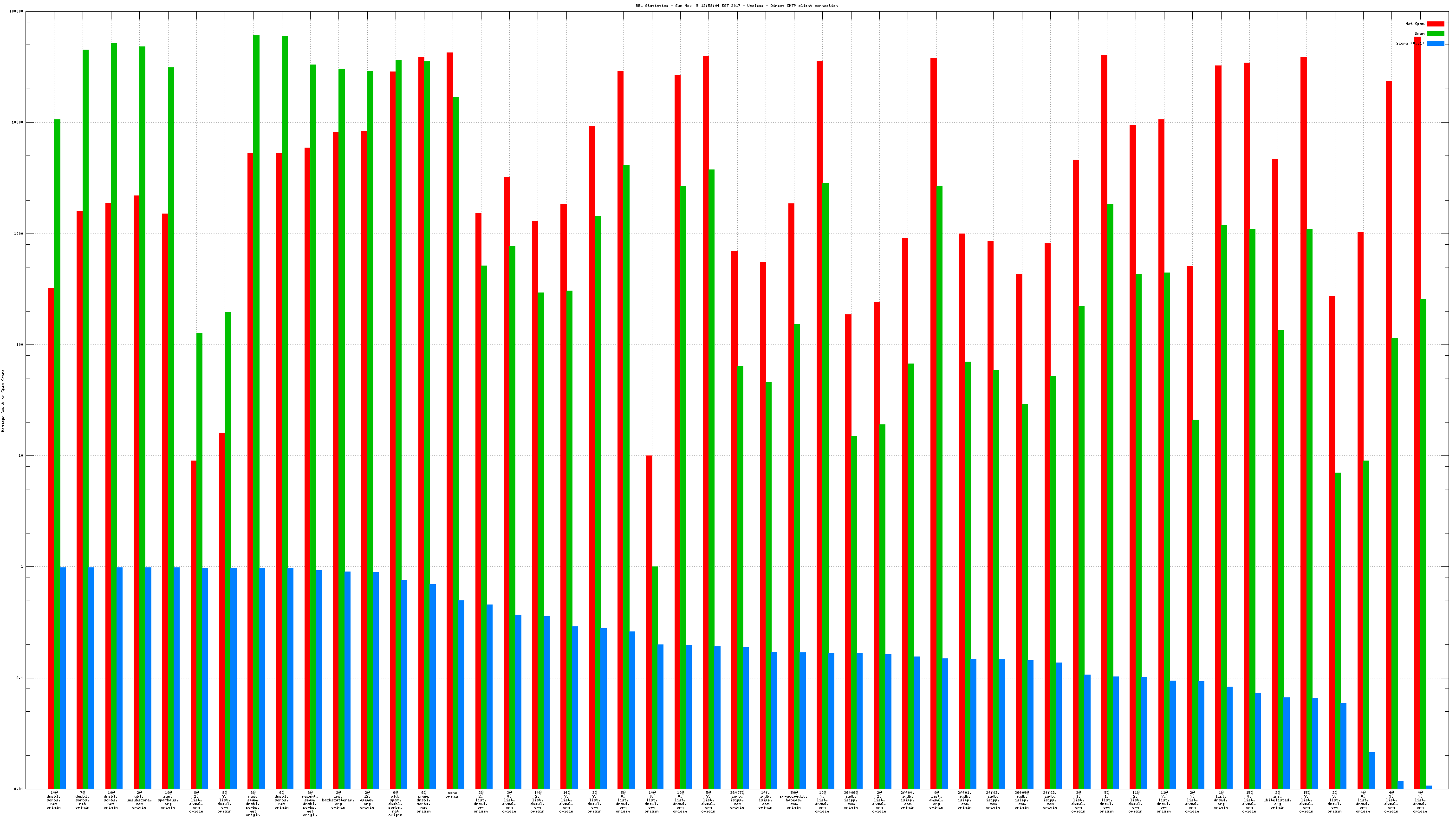Image resolution: width=1456 pixels, height=819 pixels.
Task: Click the 100000 tick on Y-axis
Action: pos(17,11)
